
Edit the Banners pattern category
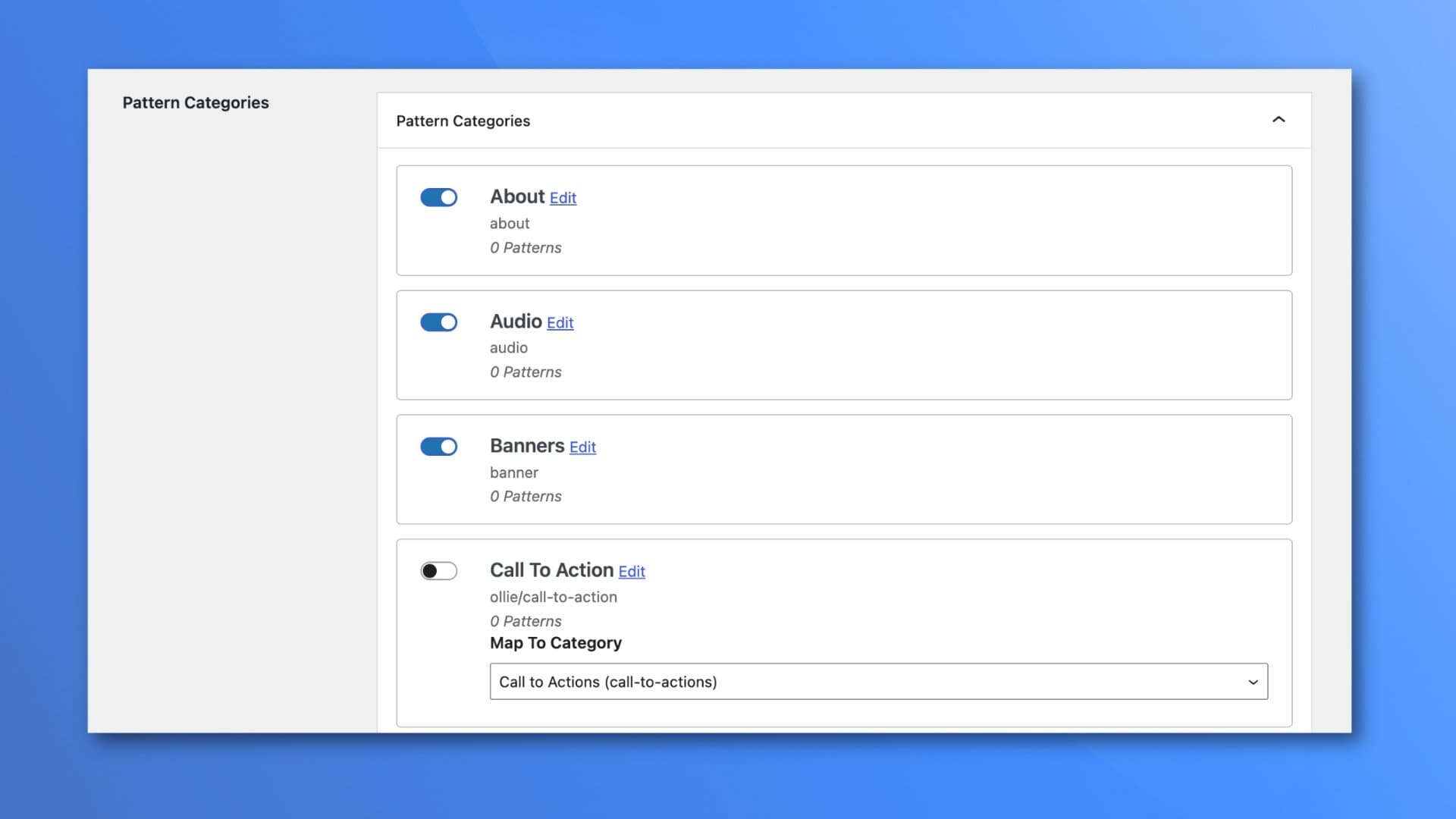[582, 447]
